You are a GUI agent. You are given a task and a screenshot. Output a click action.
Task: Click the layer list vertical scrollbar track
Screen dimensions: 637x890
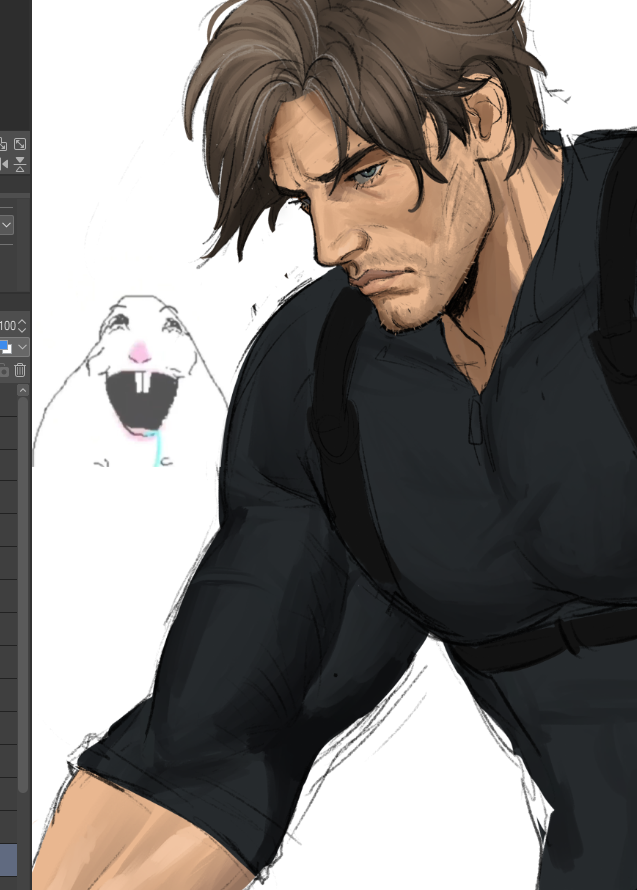[23, 594]
